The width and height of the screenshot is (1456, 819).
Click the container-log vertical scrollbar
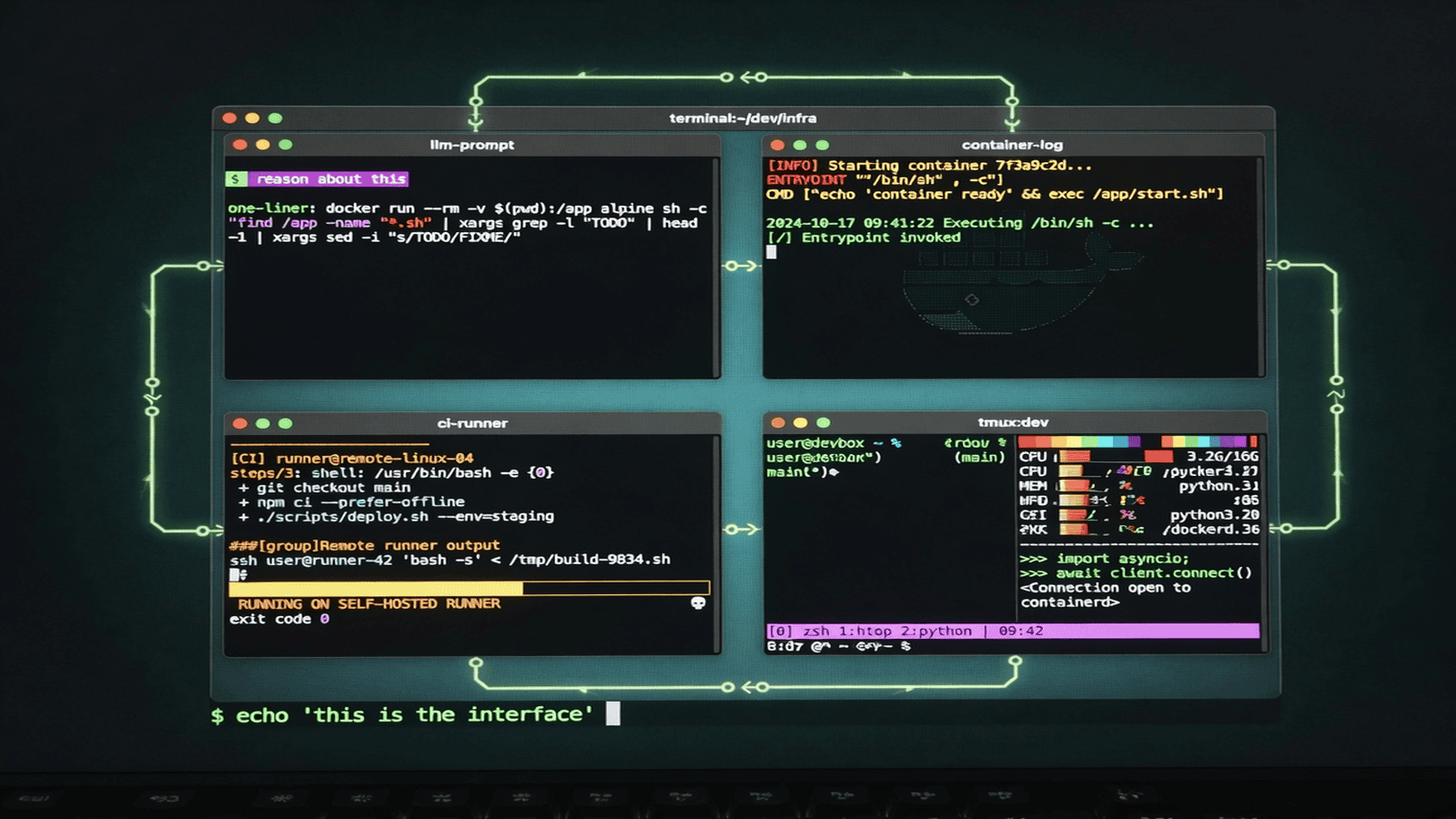pos(1259,266)
